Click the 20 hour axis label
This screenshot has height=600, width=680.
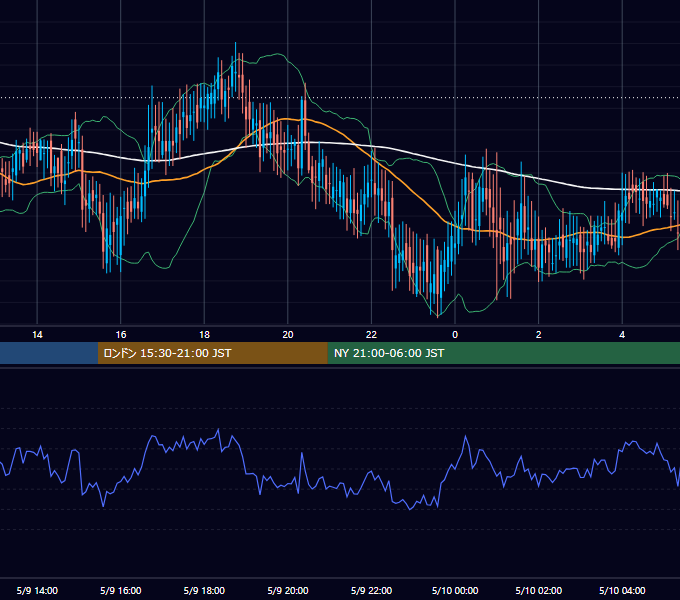[288, 335]
